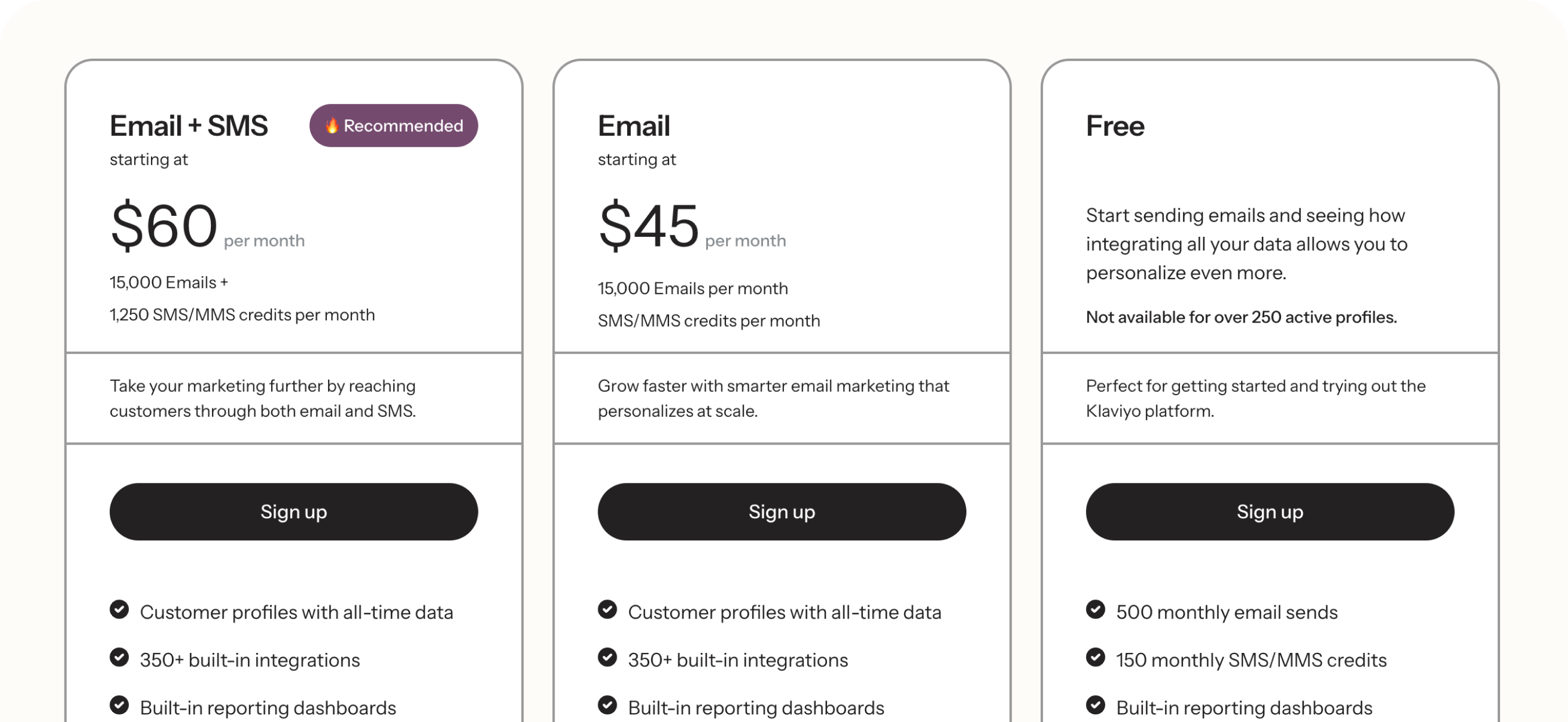
Task: Click the 1,250 SMS/MMS credits per month text
Action: pyautogui.click(x=242, y=315)
